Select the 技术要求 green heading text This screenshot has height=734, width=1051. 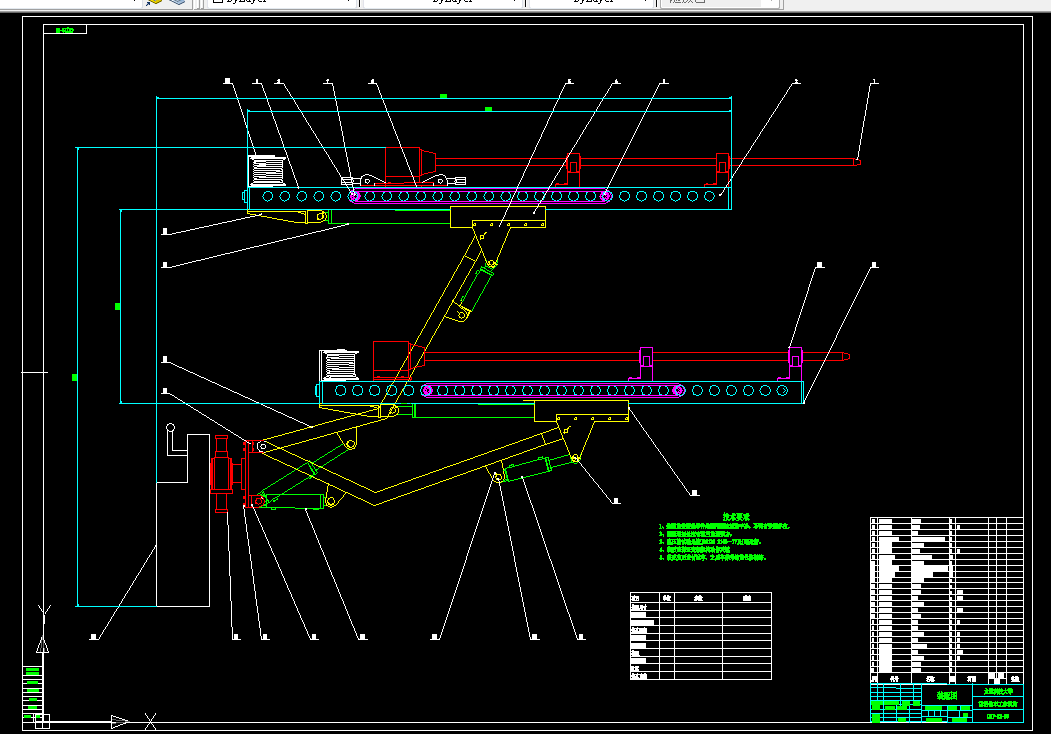[736, 517]
